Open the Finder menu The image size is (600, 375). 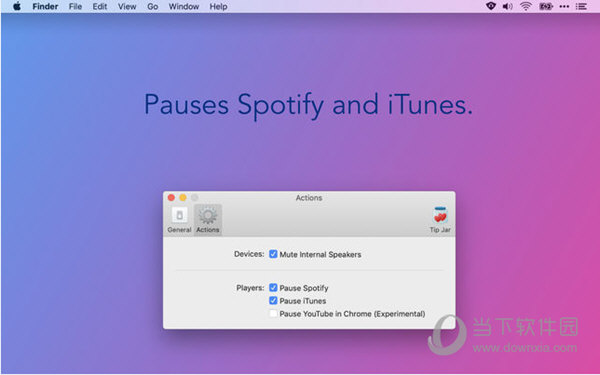[45, 7]
